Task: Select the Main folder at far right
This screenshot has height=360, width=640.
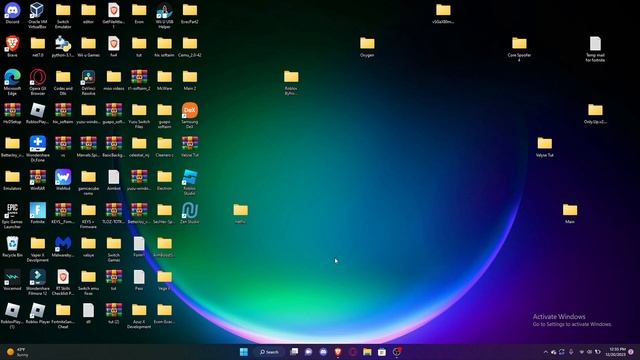Action: [x=570, y=213]
